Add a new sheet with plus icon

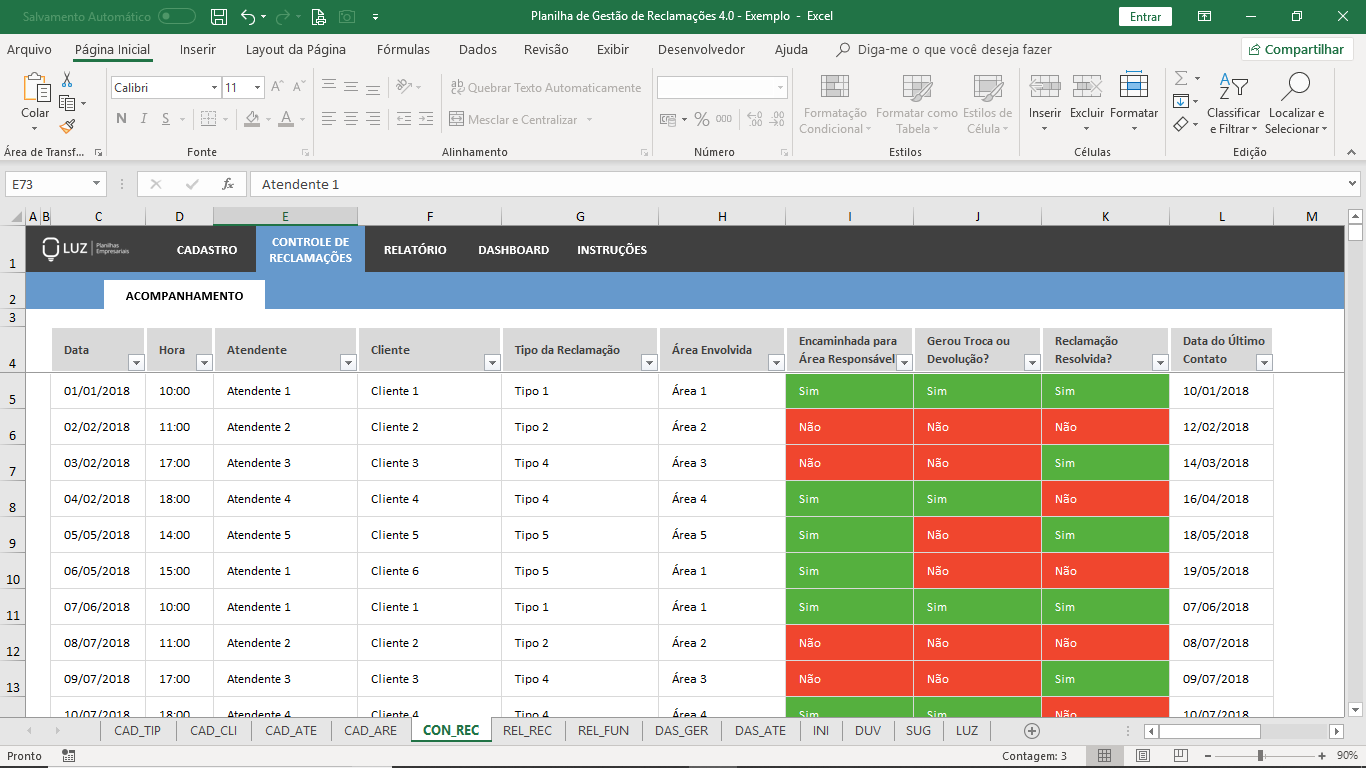(x=1032, y=731)
